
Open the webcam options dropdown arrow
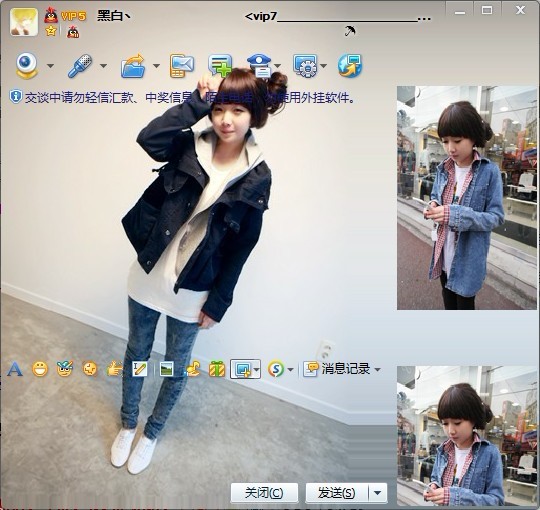(50, 66)
